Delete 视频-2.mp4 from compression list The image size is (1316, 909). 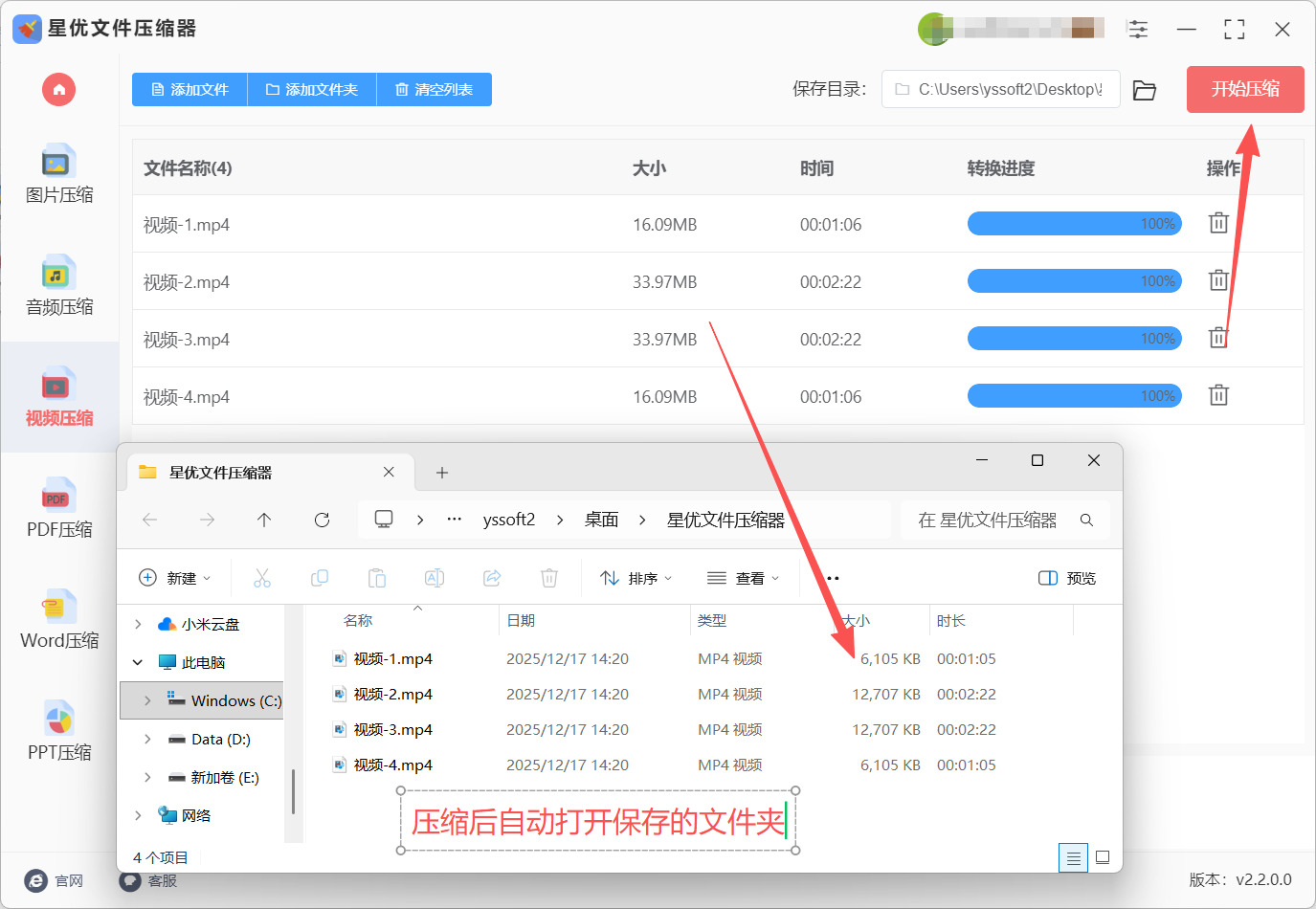(x=1218, y=280)
